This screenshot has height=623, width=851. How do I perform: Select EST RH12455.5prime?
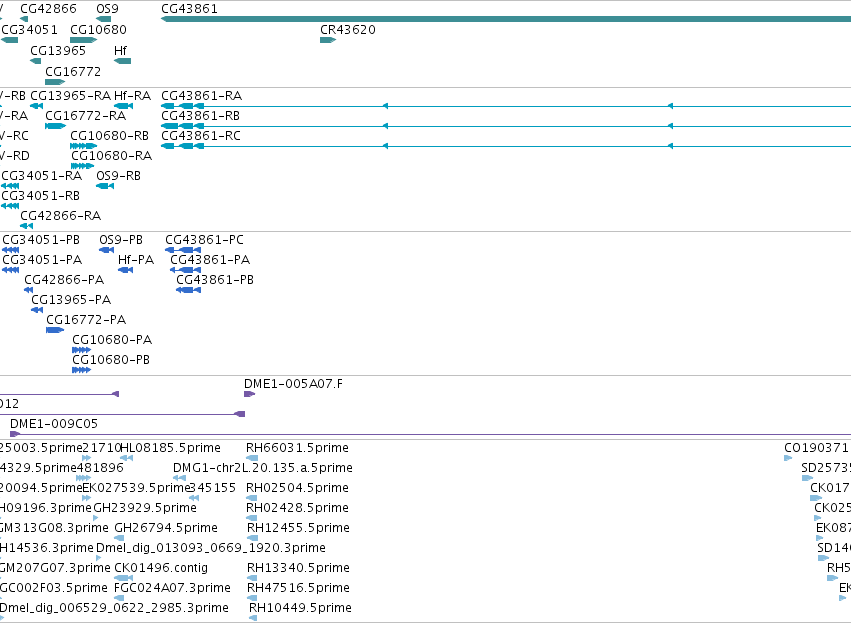click(252, 538)
